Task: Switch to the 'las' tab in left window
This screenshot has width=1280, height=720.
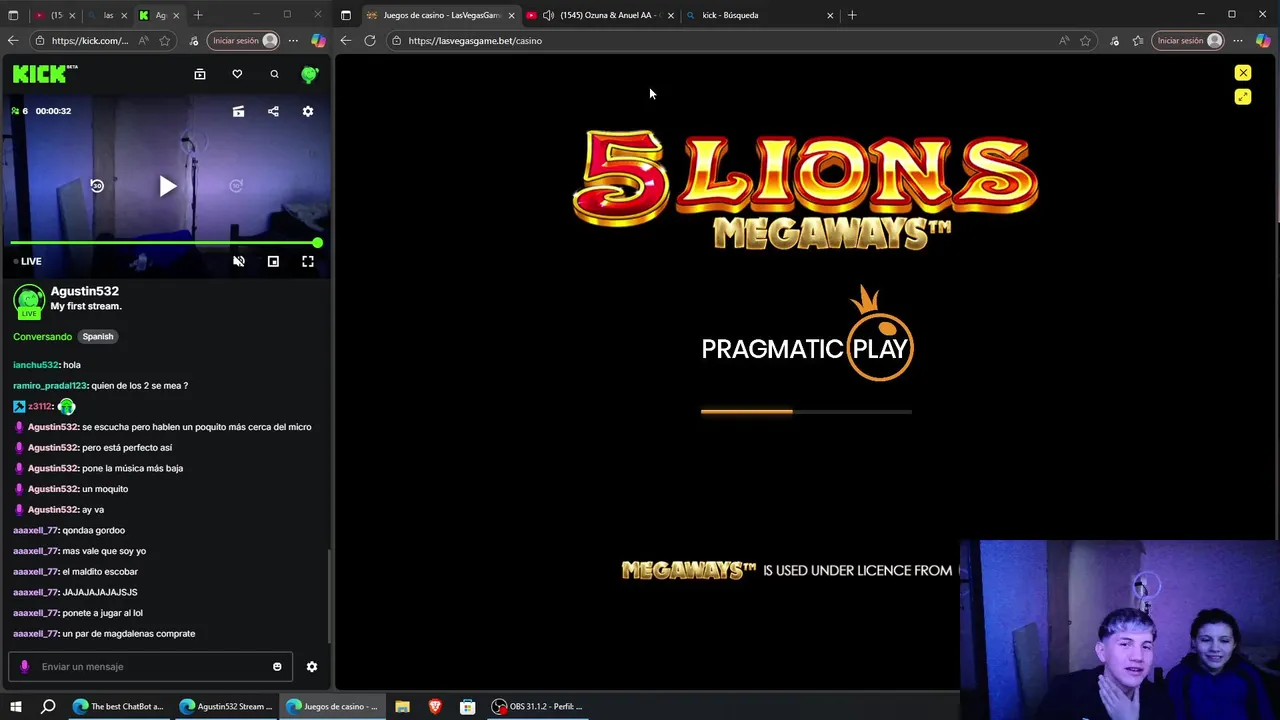Action: click(x=108, y=15)
